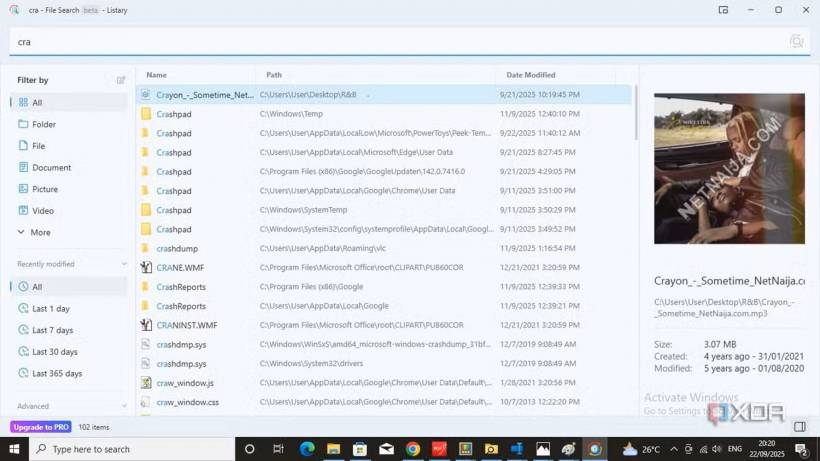Click the edit filters icon beside Filter by
The image size is (820, 461).
tap(121, 80)
